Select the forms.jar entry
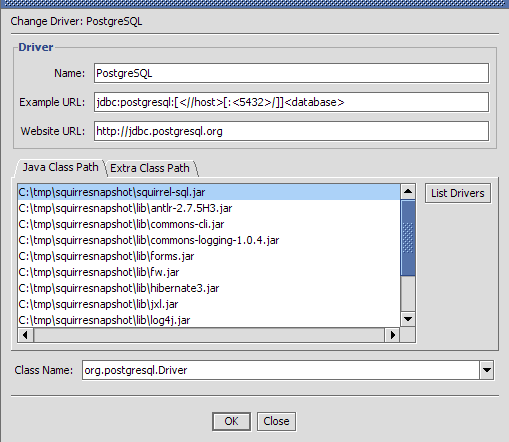The height and width of the screenshot is (442, 509). (209, 256)
